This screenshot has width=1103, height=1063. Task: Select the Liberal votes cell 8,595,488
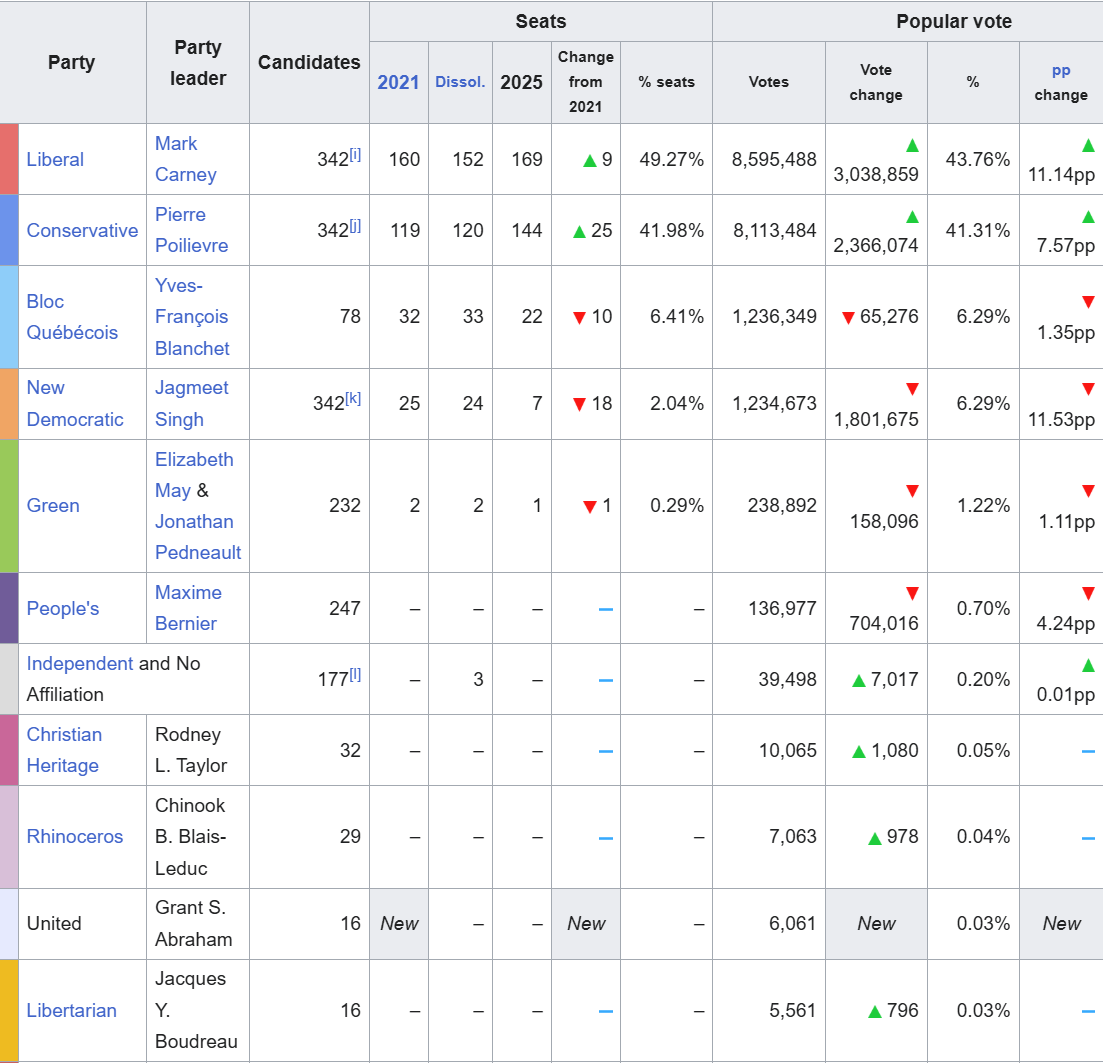(769, 159)
